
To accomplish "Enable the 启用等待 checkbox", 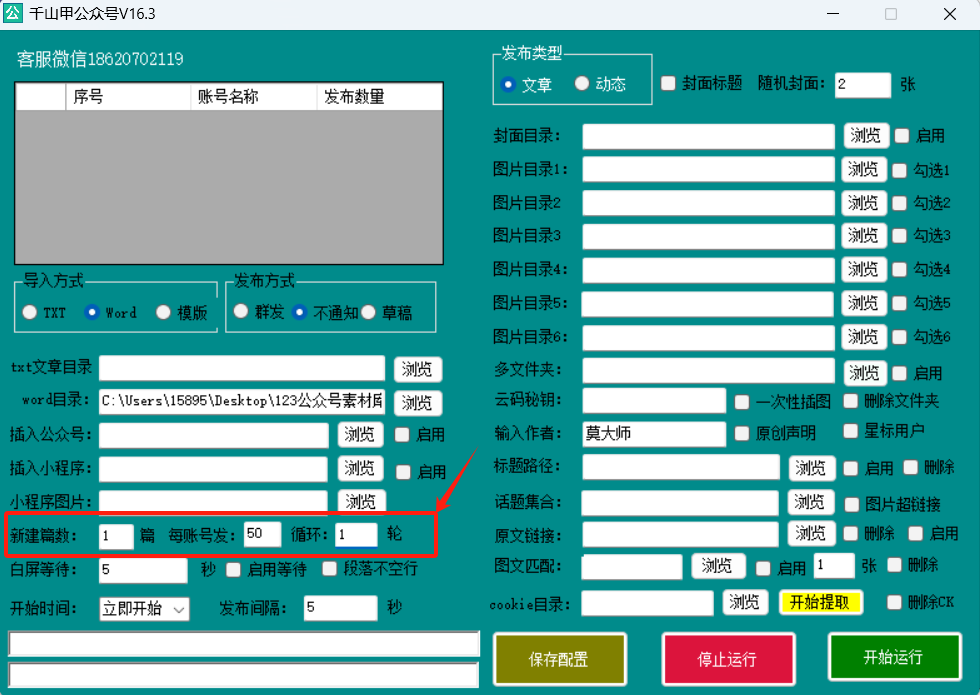I will pos(233,569).
